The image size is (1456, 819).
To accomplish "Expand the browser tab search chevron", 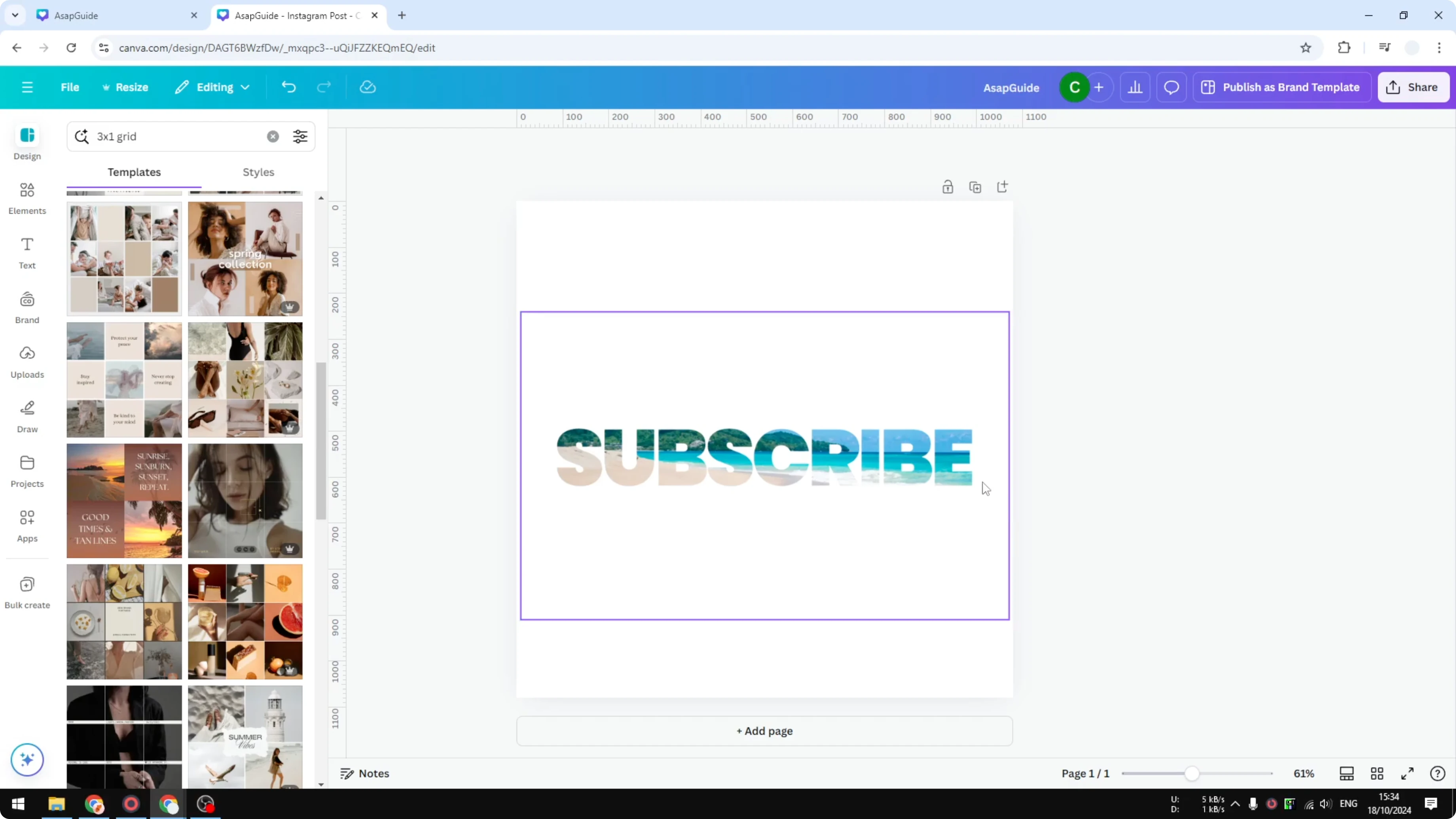I will click(x=15, y=15).
